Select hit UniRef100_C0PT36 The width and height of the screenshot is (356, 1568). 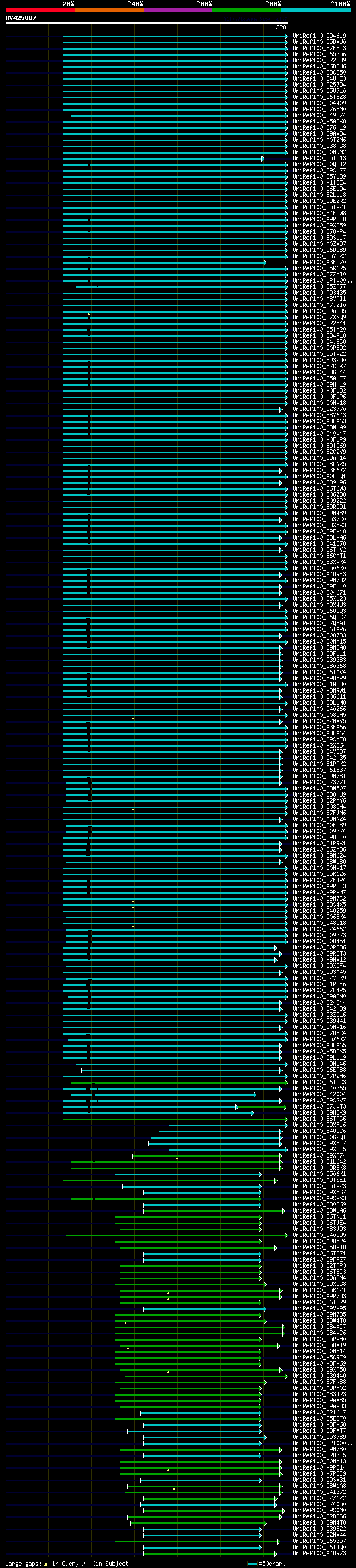319,948
